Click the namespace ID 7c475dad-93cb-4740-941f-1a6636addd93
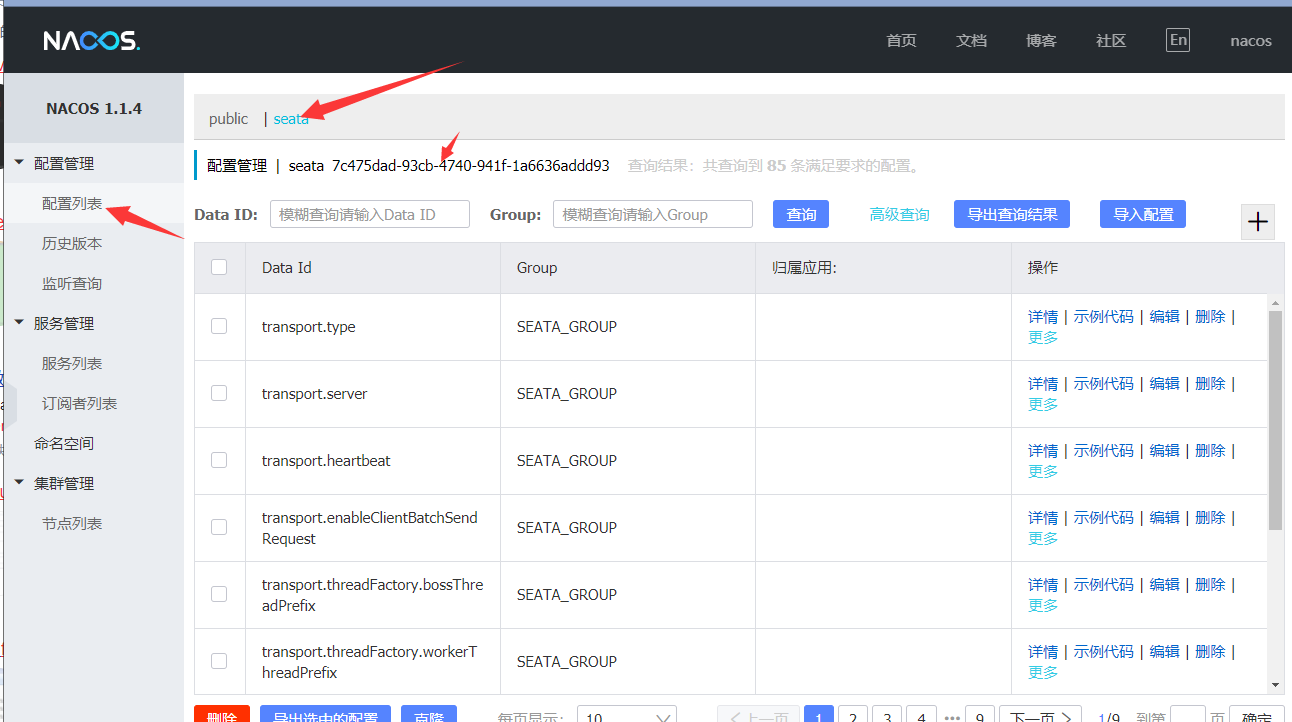This screenshot has width=1292, height=722. (471, 165)
